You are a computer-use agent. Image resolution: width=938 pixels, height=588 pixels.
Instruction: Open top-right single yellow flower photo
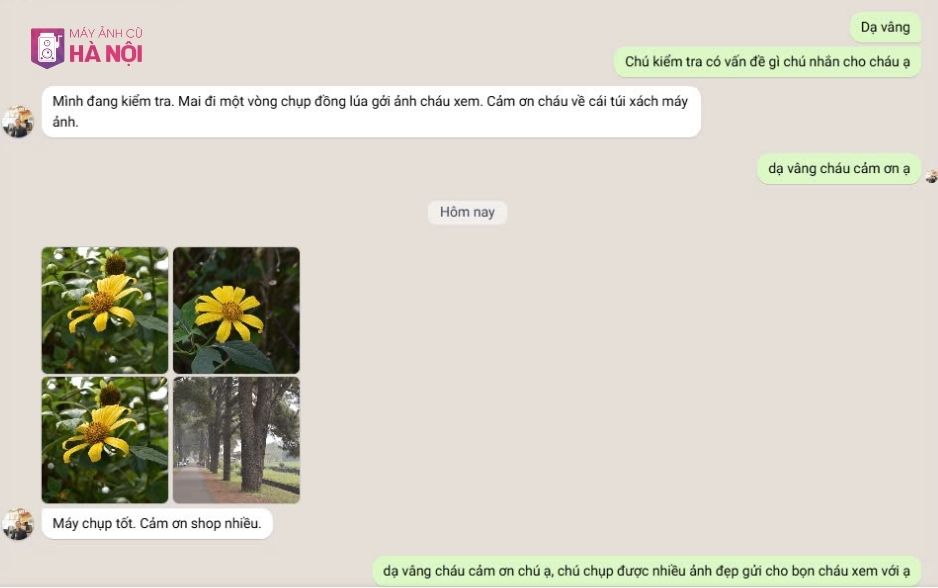[x=236, y=310]
